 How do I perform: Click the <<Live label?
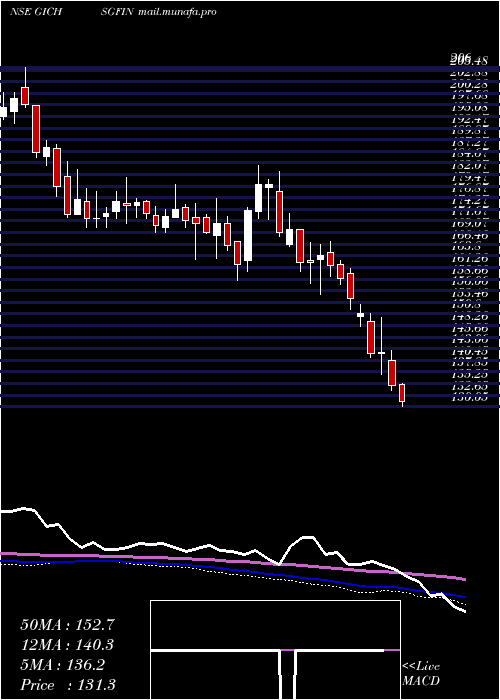(x=421, y=667)
